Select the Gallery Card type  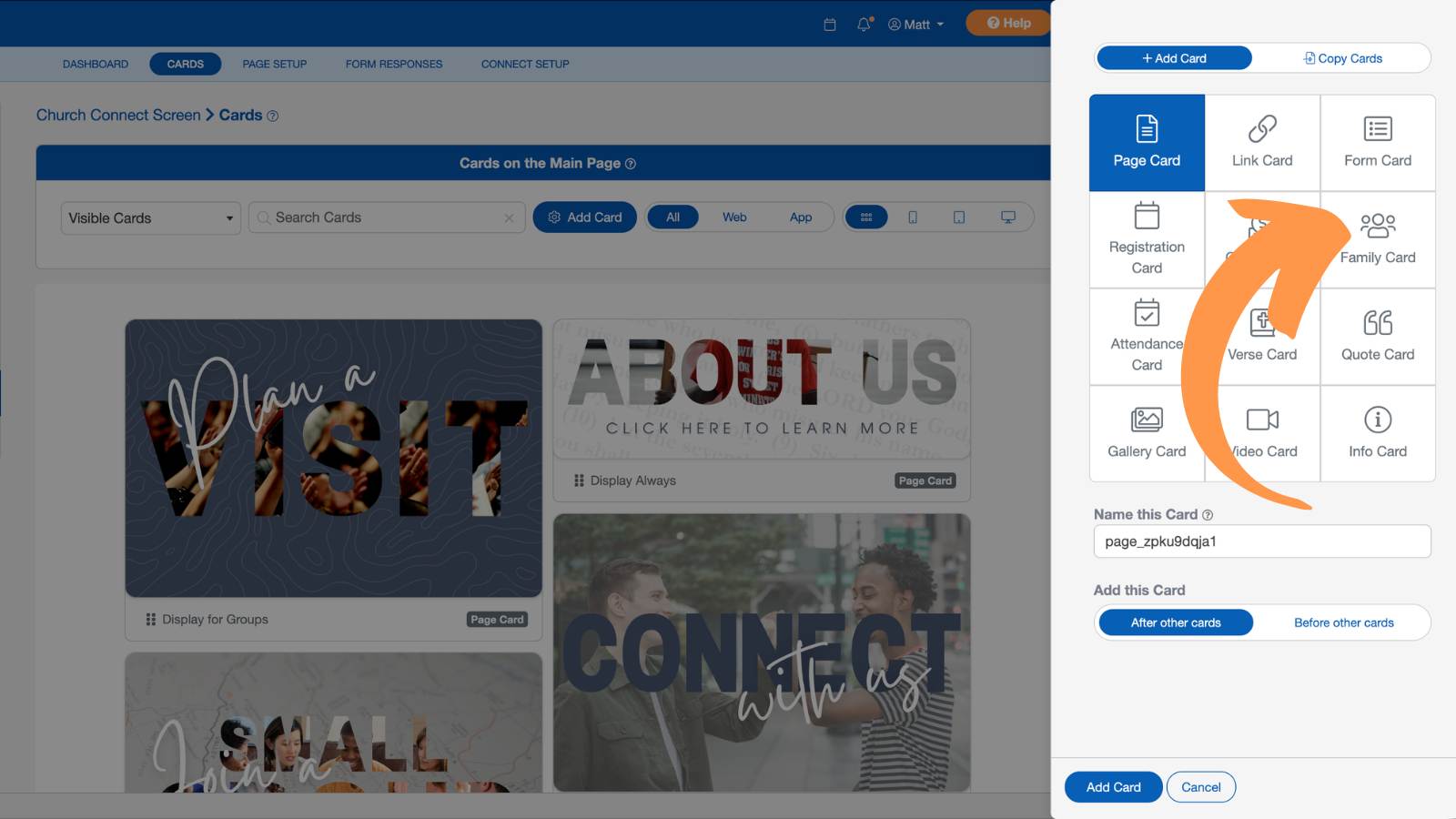[1147, 433]
